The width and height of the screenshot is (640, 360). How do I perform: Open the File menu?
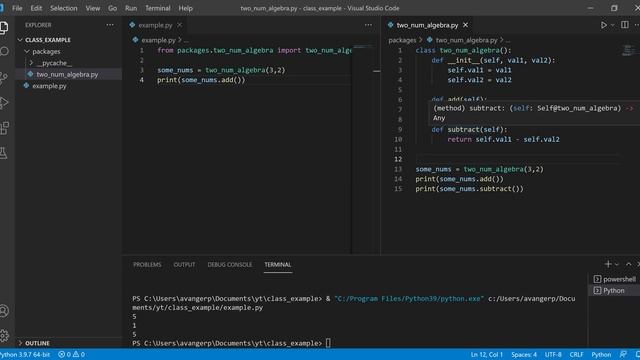click(x=17, y=8)
